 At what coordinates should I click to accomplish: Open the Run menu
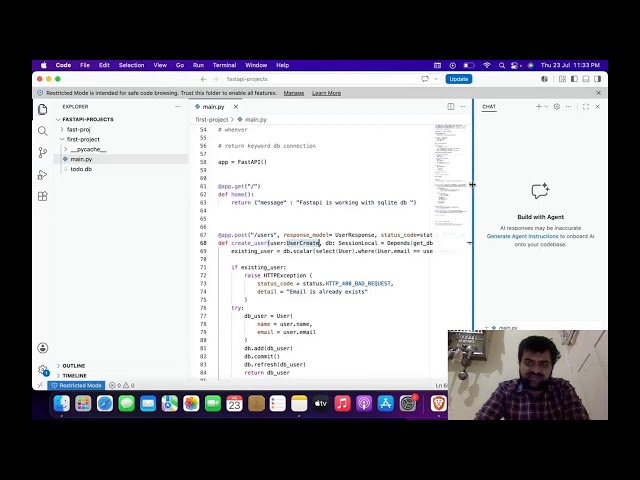198,65
